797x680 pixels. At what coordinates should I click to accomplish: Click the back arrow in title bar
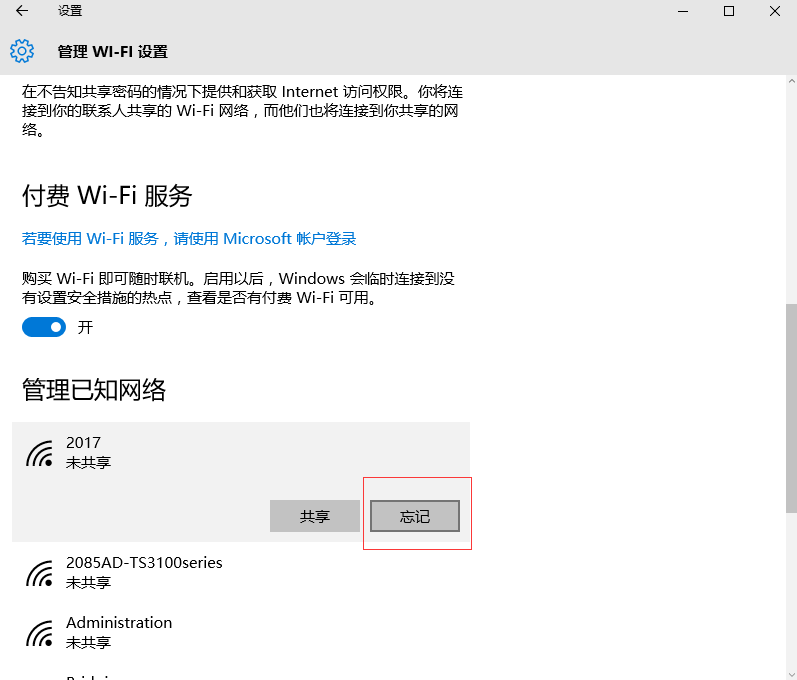22,11
